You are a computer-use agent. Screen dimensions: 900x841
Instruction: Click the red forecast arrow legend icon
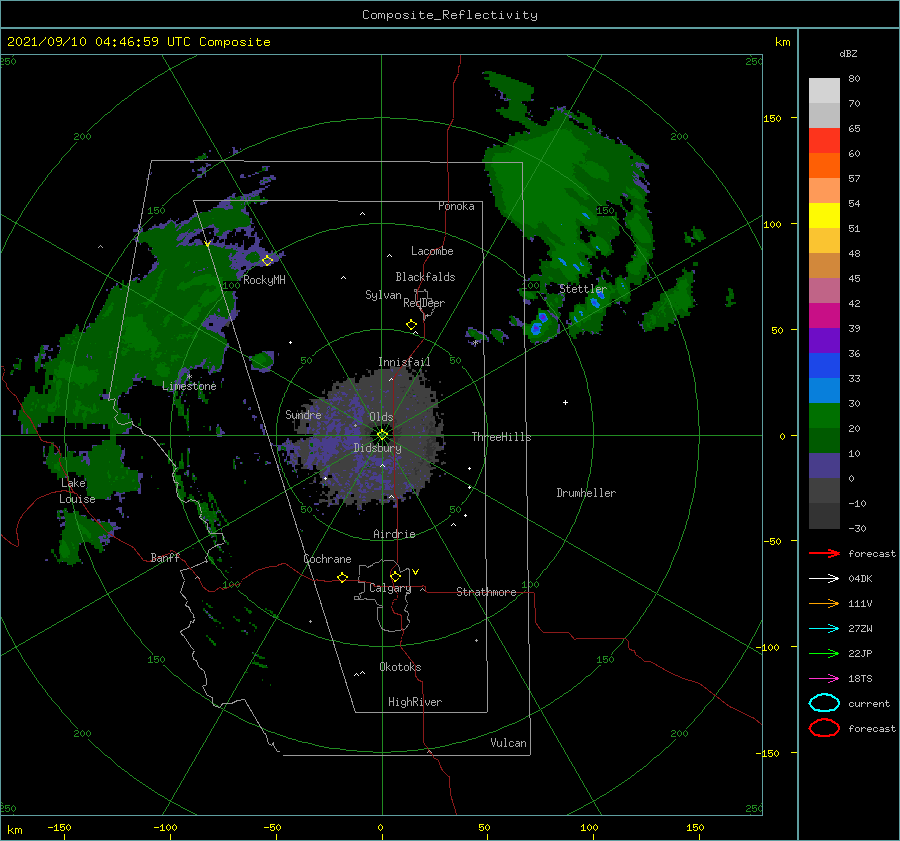tap(824, 553)
